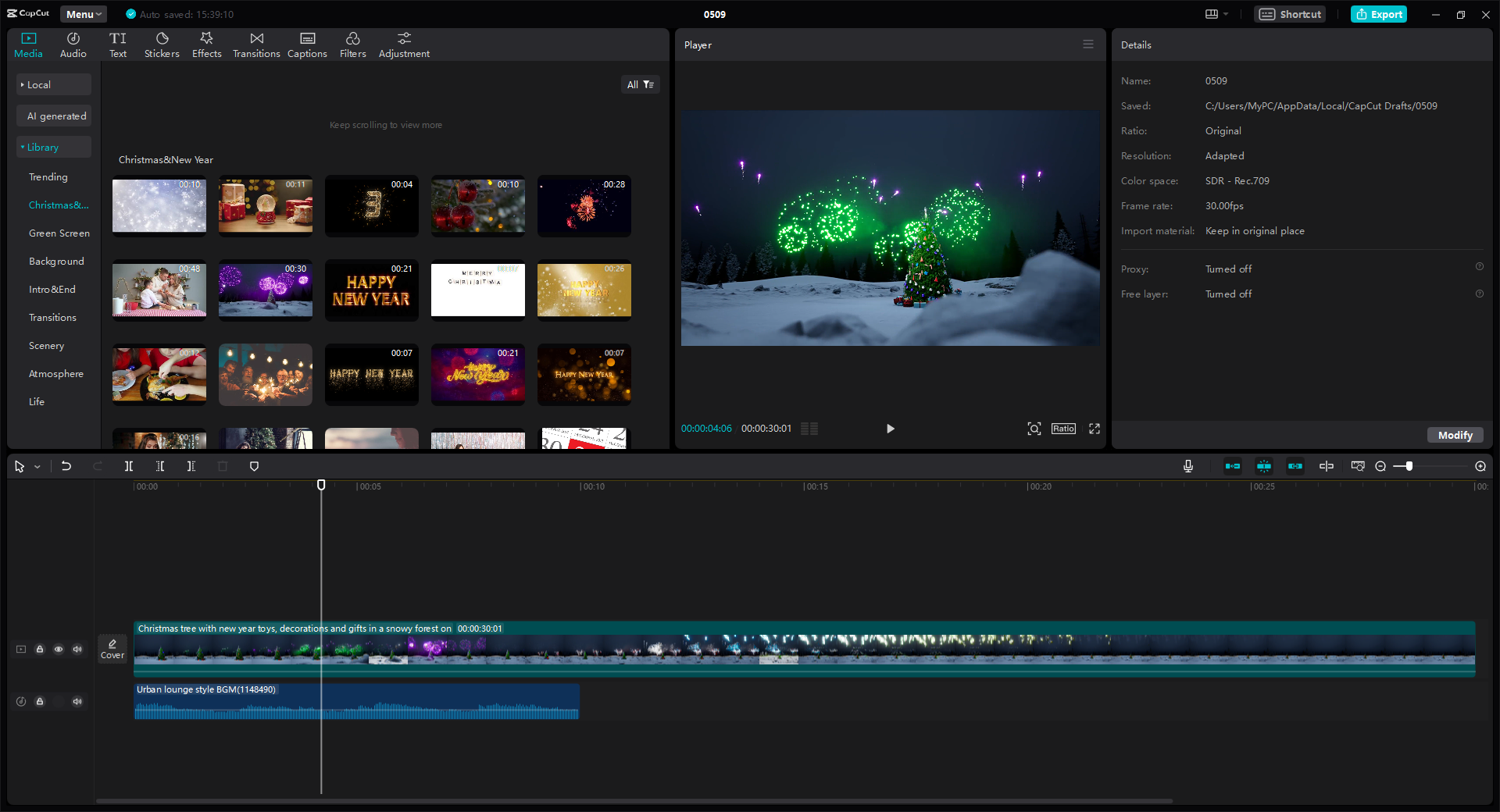1500x812 pixels.
Task: Switch to the Audio tab
Action: 72,44
